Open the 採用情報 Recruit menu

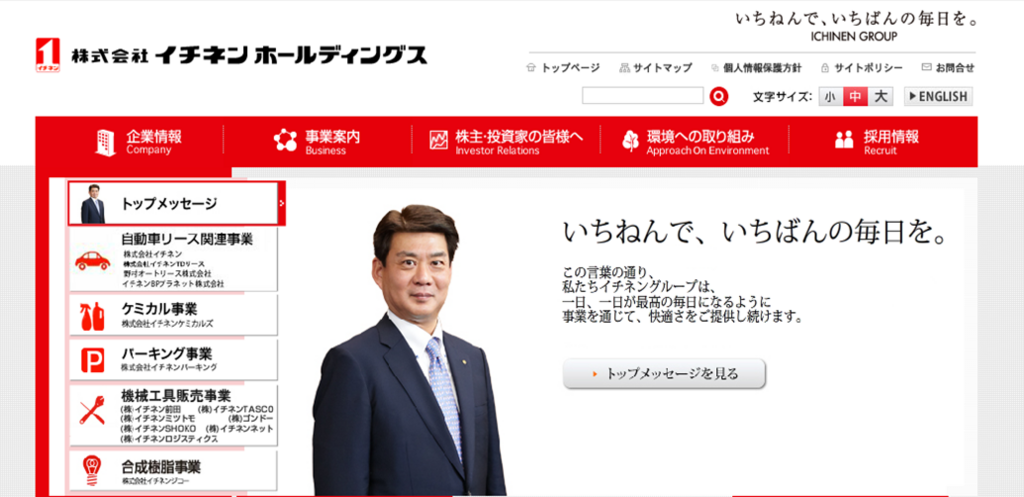pos(877,142)
